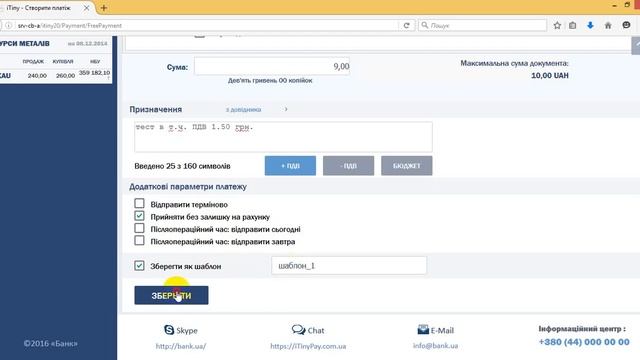640x360 pixels.
Task: Click the Сума amount input field
Action: point(272,66)
